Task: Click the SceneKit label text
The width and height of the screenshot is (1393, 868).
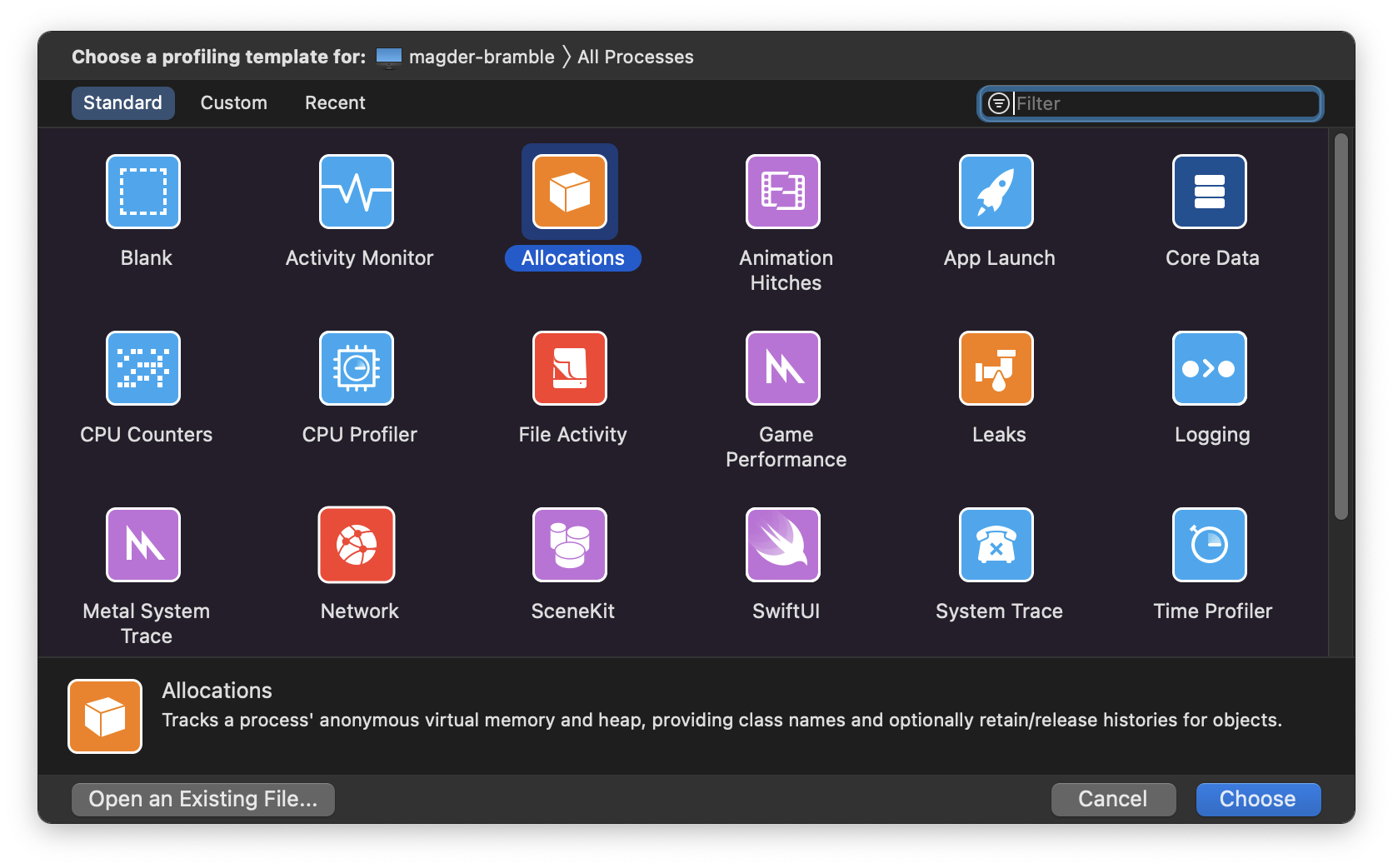Action: pyautogui.click(x=573, y=611)
